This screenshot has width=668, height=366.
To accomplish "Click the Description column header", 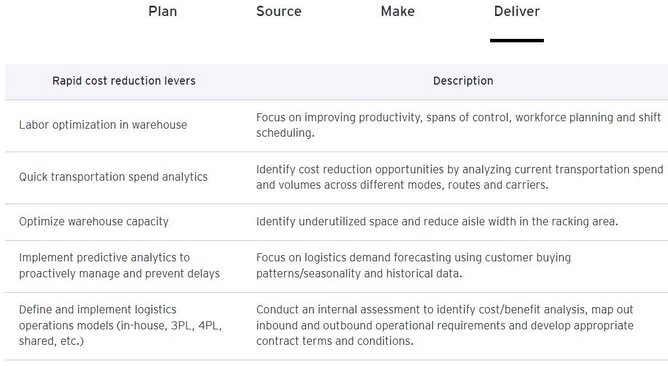I will pyautogui.click(x=463, y=81).
